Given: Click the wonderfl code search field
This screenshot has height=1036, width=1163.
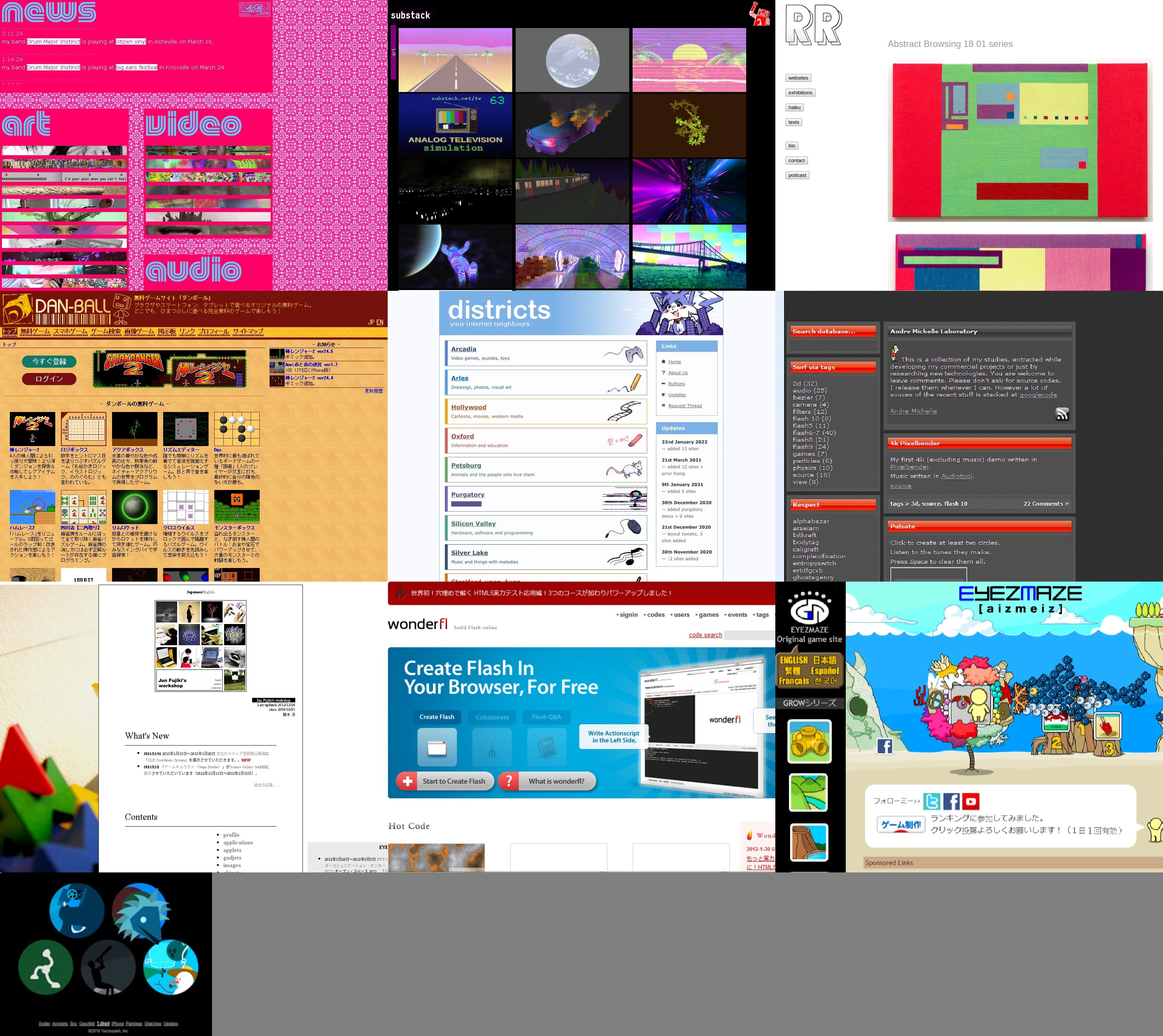Looking at the screenshot, I should pyautogui.click(x=750, y=635).
